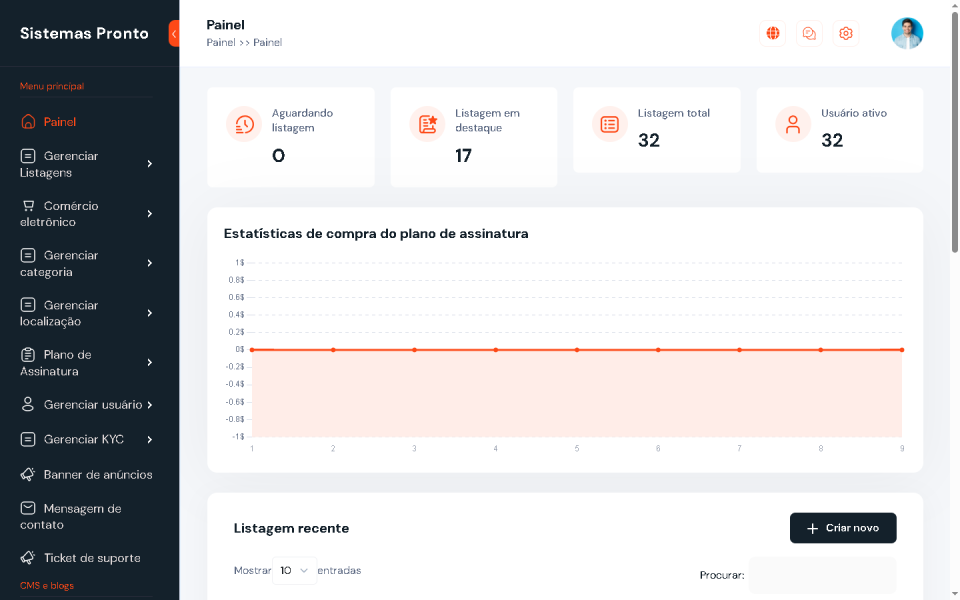Click the Ticket de suporte bell icon
The width and height of the screenshot is (960, 600).
click(x=27, y=557)
